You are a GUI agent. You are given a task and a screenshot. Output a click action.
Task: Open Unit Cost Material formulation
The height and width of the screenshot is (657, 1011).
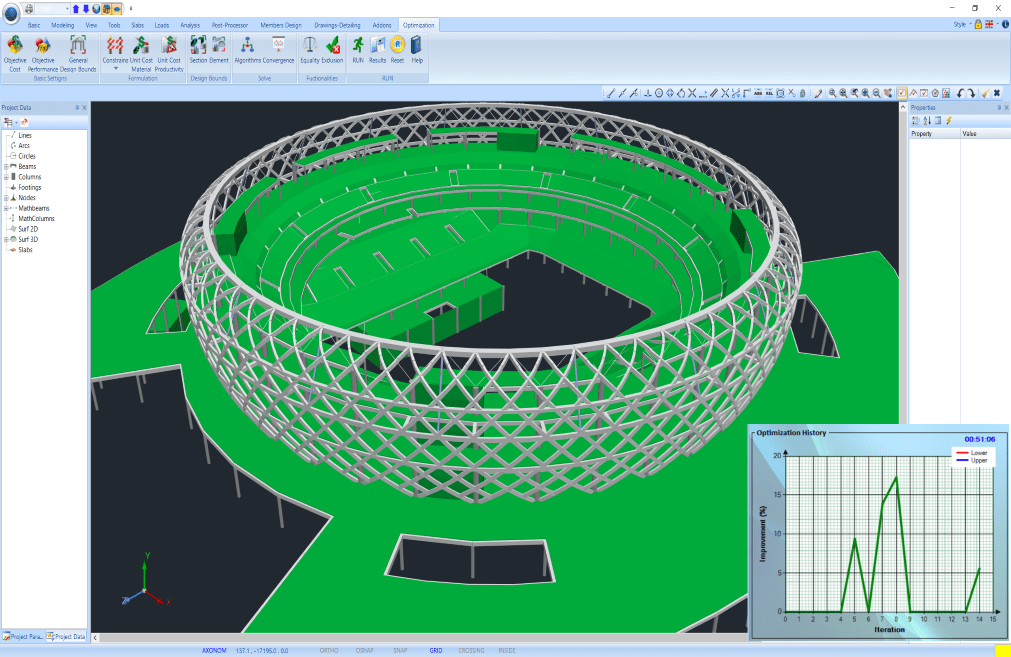point(141,54)
